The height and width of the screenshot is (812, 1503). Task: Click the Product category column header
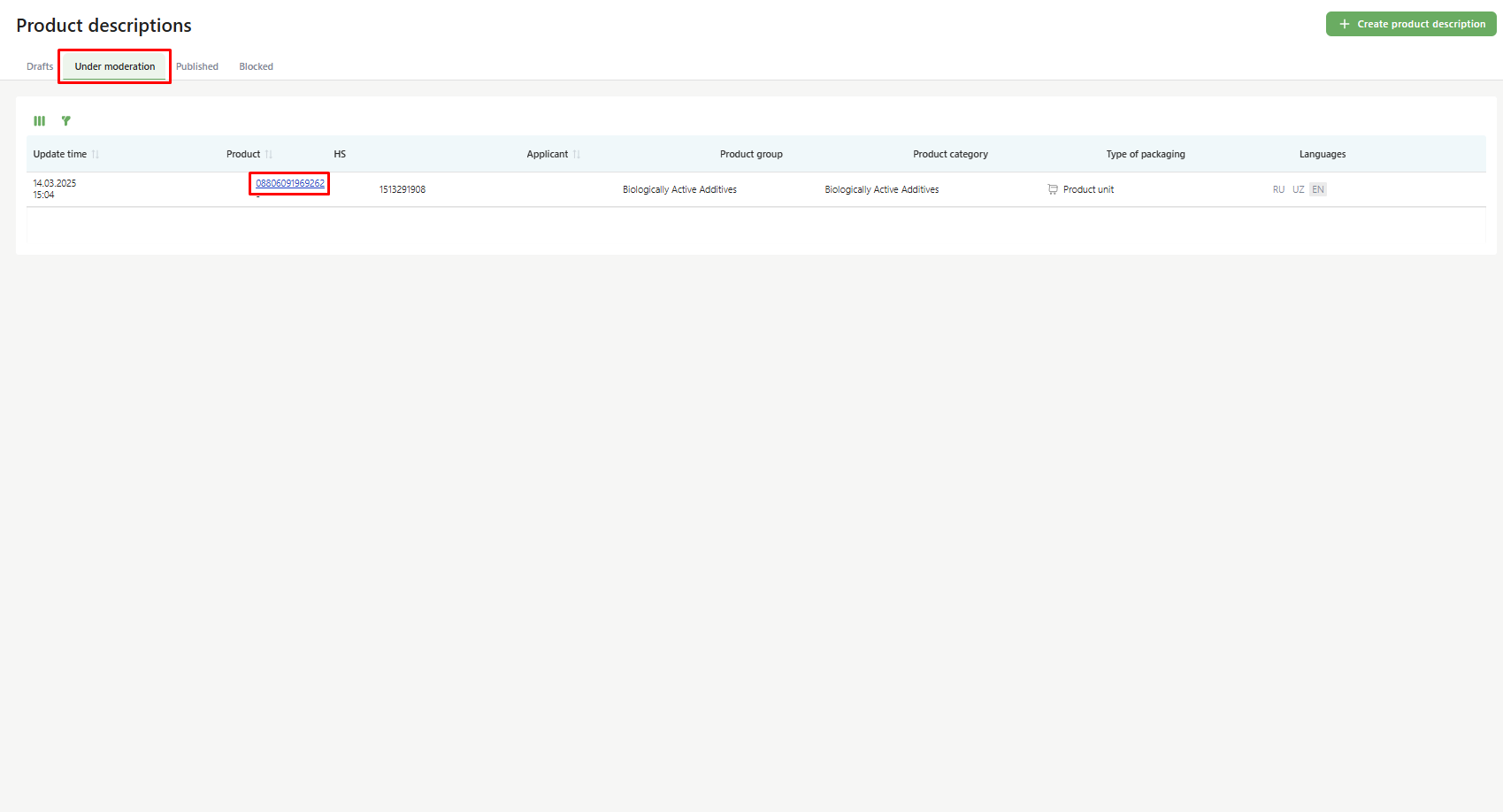pos(950,154)
